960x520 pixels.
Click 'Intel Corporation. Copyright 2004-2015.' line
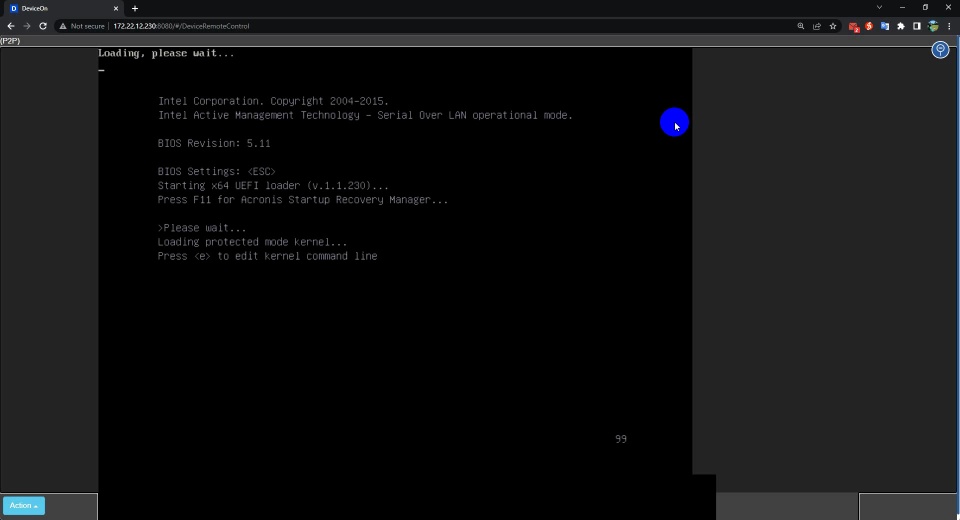[x=273, y=101]
